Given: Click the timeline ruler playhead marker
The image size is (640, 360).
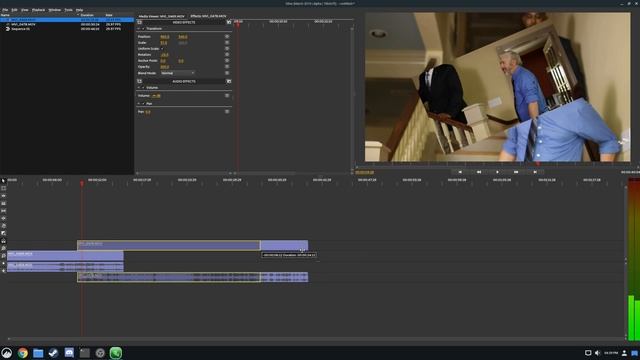Looking at the screenshot, I should (82, 184).
